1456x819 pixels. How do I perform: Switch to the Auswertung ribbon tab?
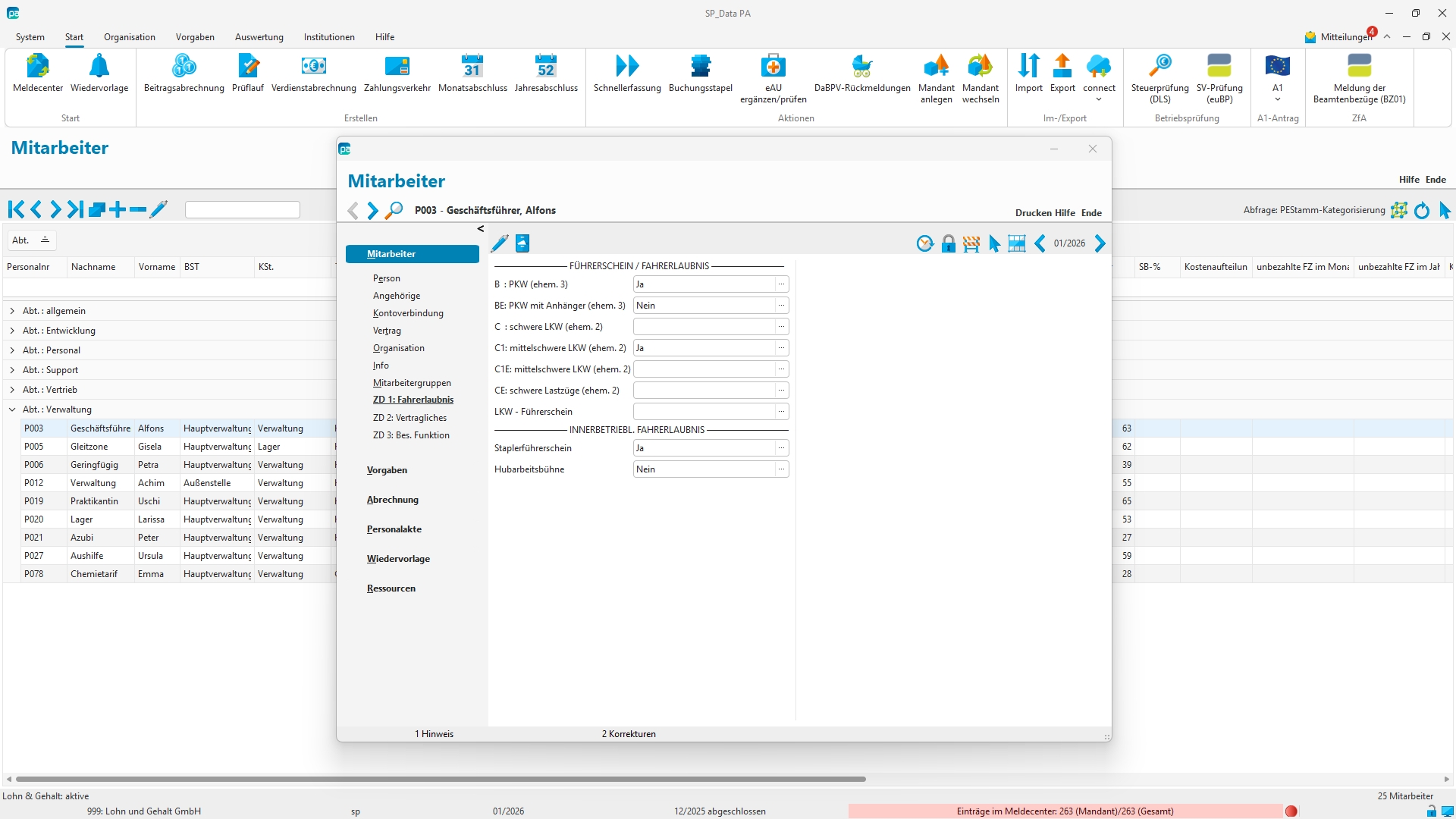click(x=259, y=37)
